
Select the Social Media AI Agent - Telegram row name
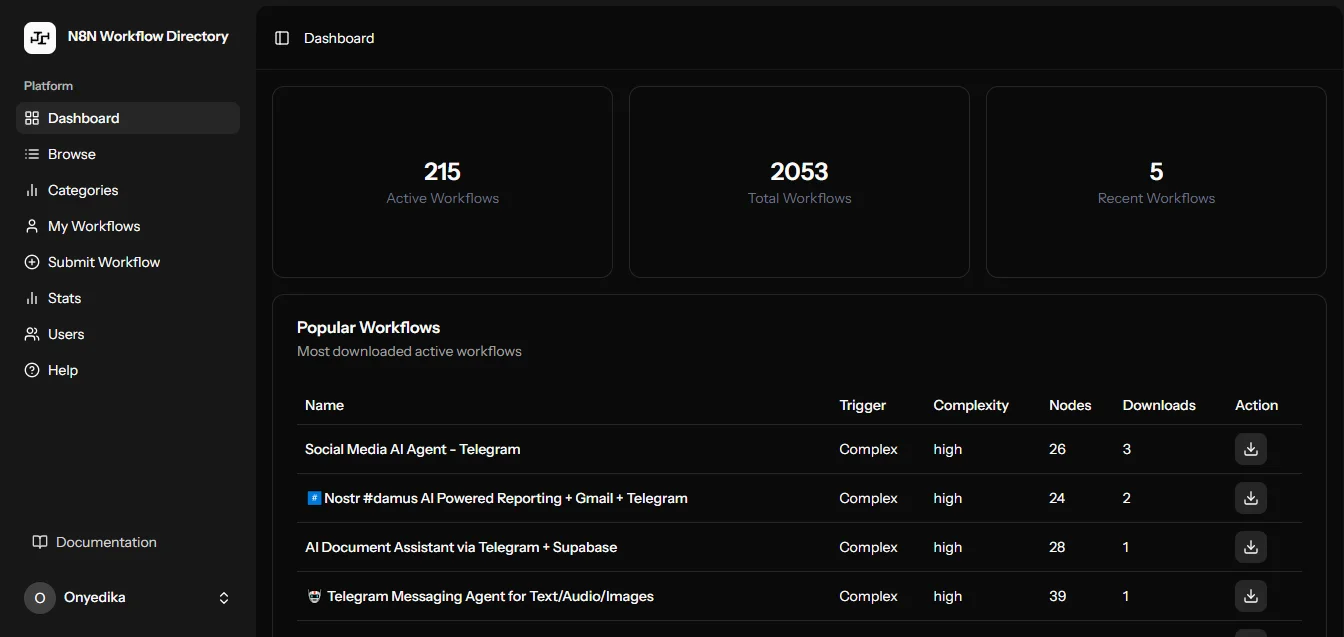click(413, 449)
